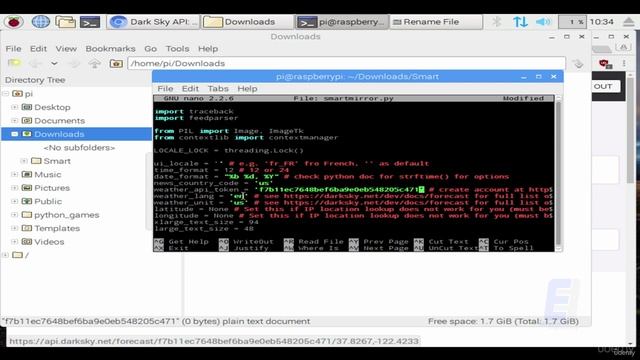Open a new tab with file manager toolbar icon
The width and height of the screenshot is (640, 360).
pyautogui.click(x=14, y=63)
